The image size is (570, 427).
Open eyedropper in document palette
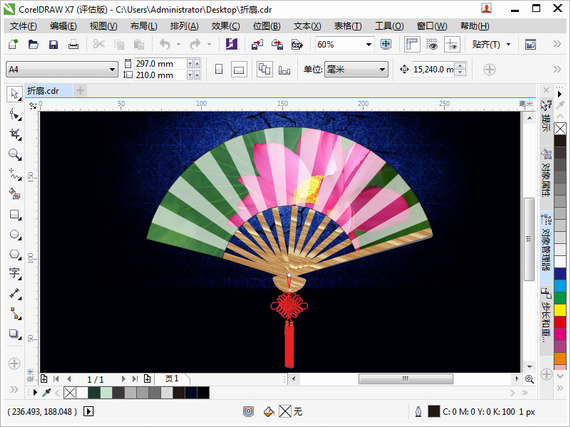click(x=47, y=392)
